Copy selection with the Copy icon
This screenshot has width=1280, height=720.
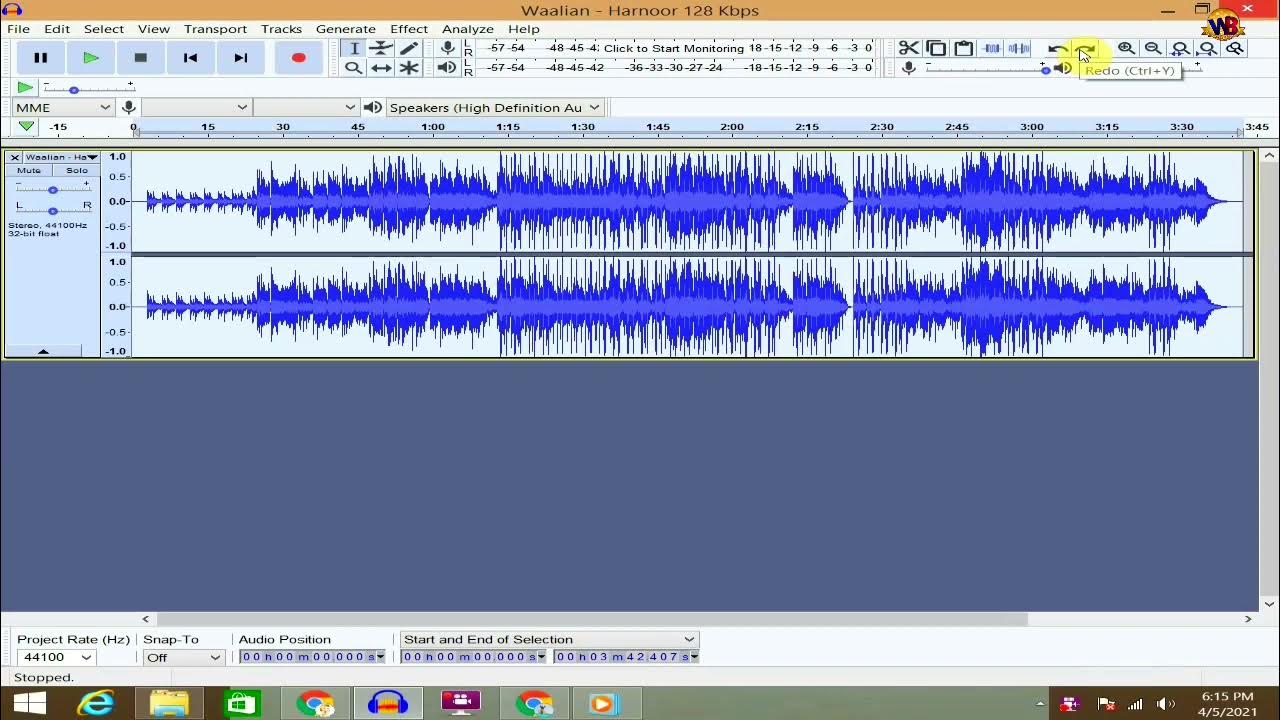tap(936, 48)
